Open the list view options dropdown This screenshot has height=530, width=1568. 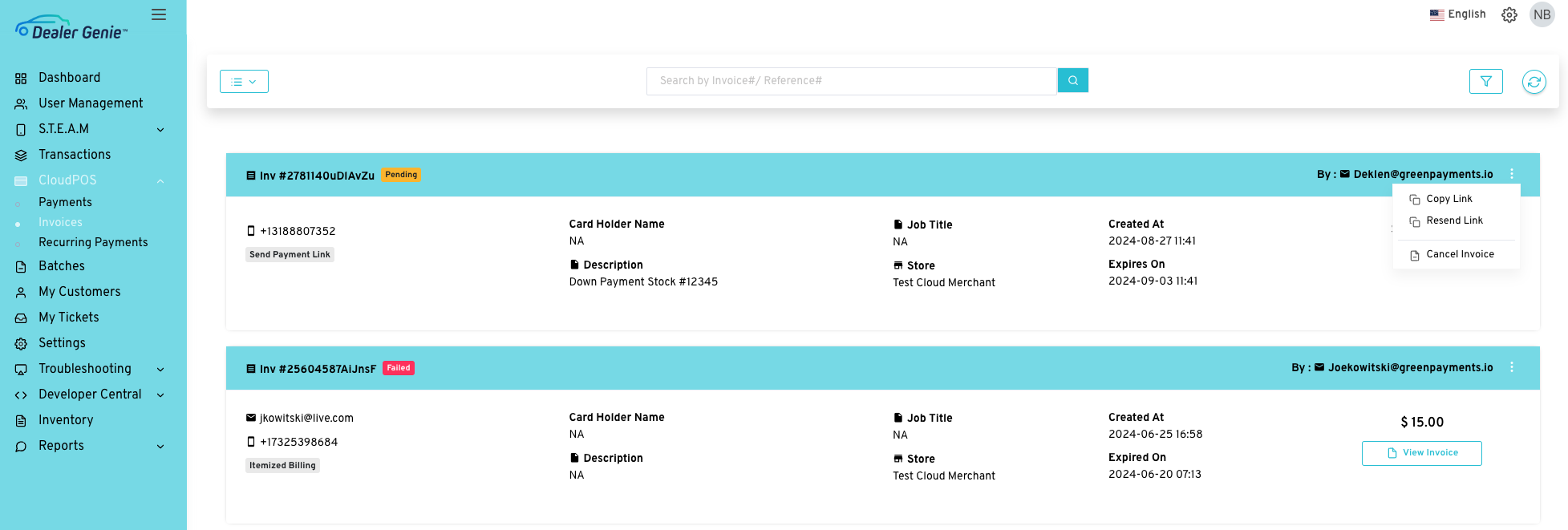[x=244, y=81]
